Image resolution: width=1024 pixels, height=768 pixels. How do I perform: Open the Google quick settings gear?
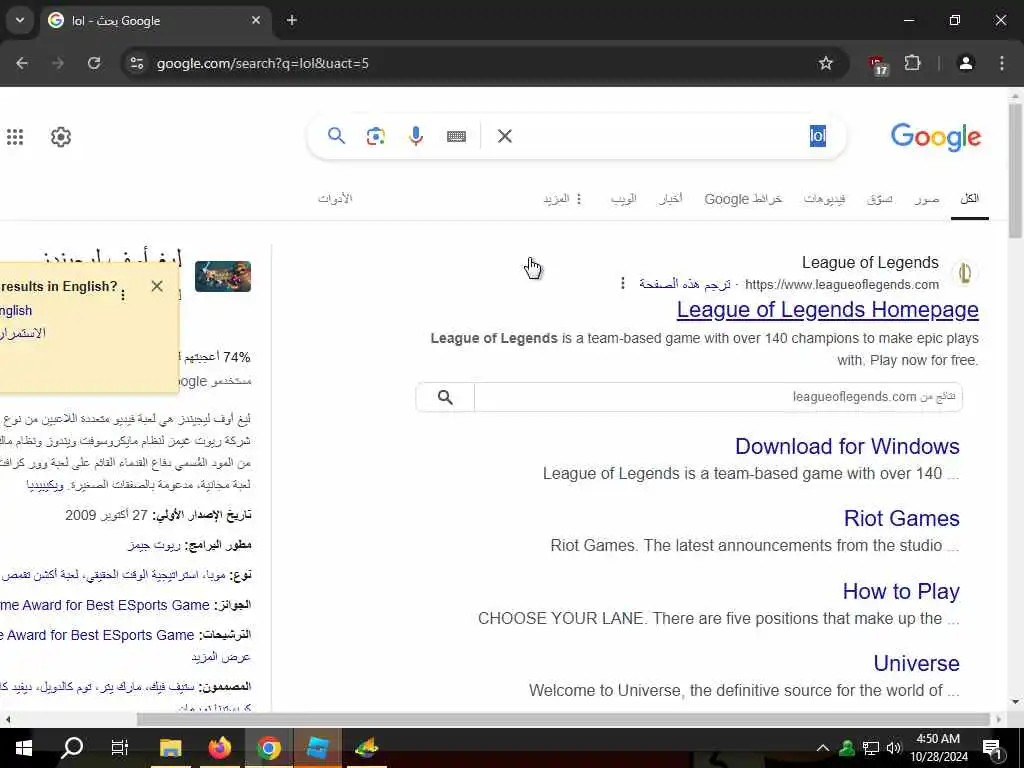click(61, 136)
